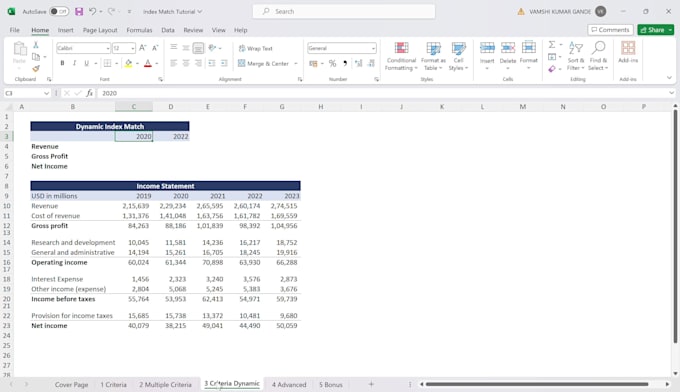
Task: Click the Decrease Indent icon
Action: [212, 63]
